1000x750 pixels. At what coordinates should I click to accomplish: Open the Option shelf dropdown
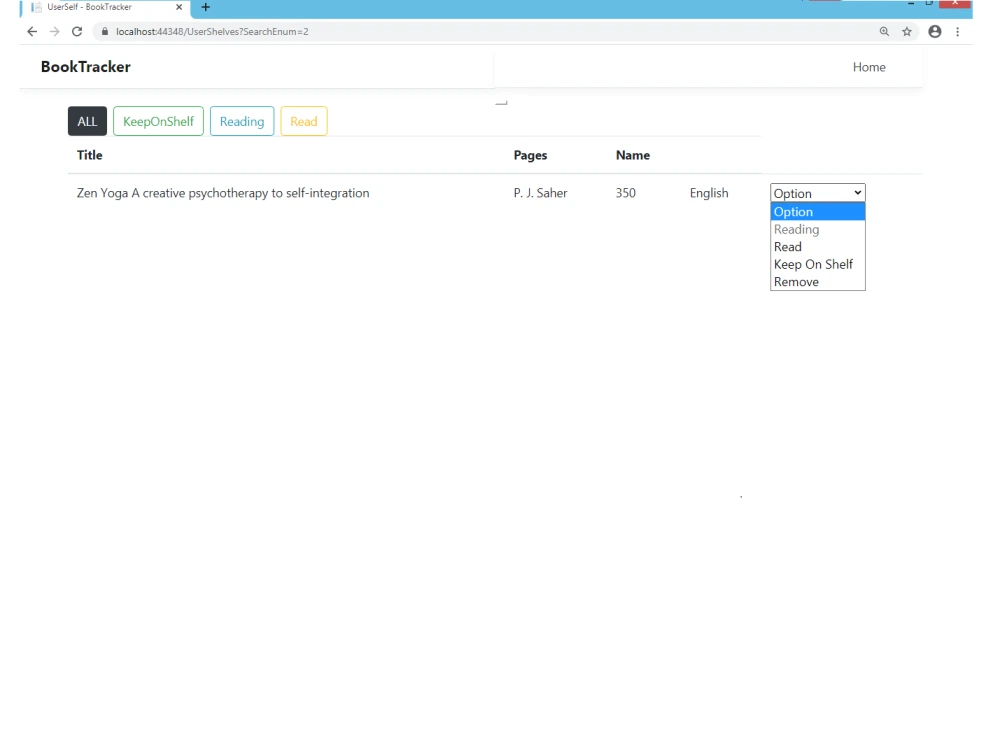pyautogui.click(x=817, y=192)
